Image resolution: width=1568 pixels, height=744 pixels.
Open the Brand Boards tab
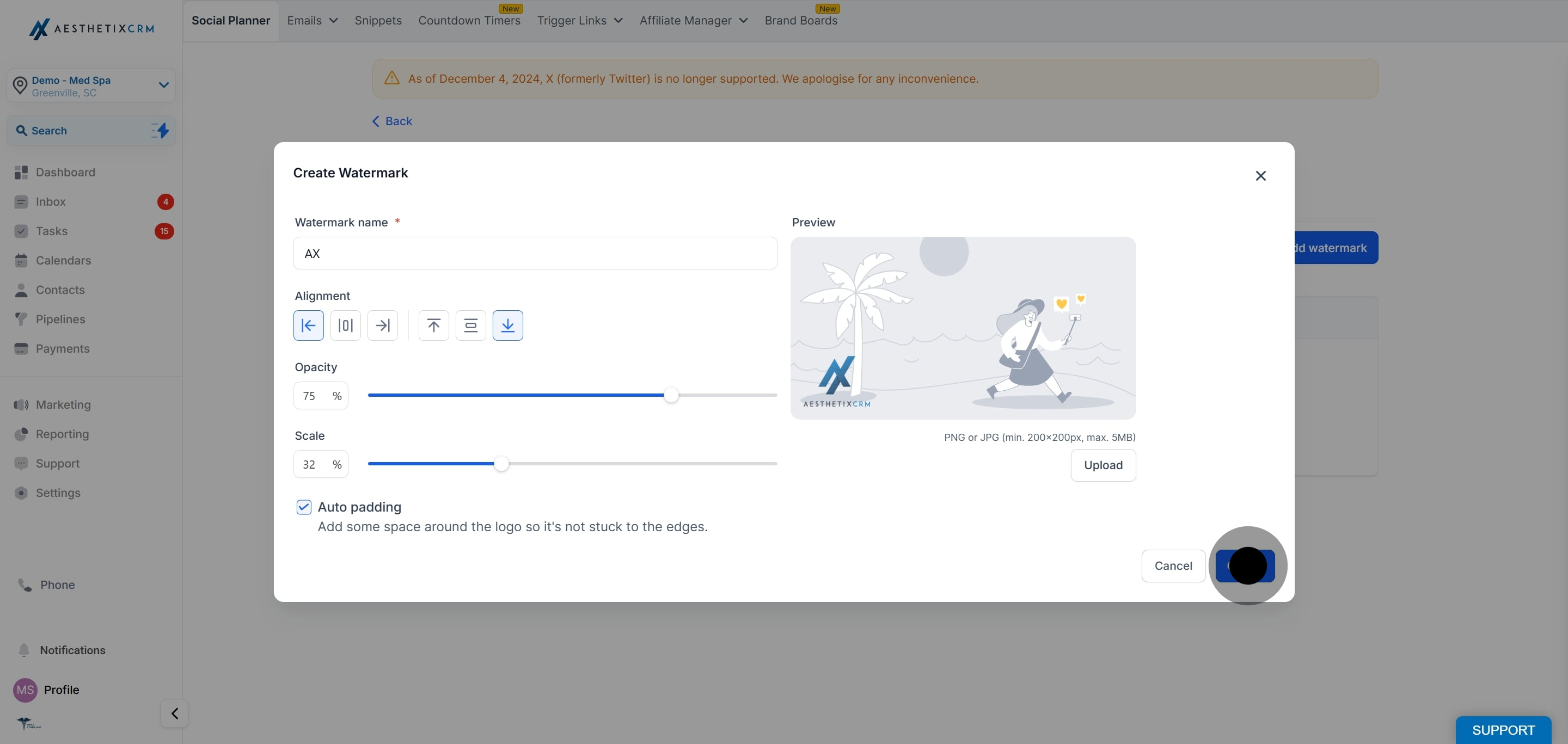(800, 21)
